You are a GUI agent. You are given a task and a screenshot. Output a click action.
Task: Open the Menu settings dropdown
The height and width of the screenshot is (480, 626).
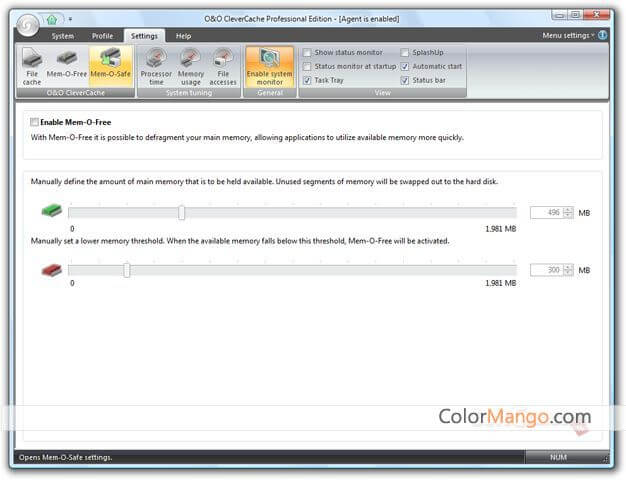(568, 35)
